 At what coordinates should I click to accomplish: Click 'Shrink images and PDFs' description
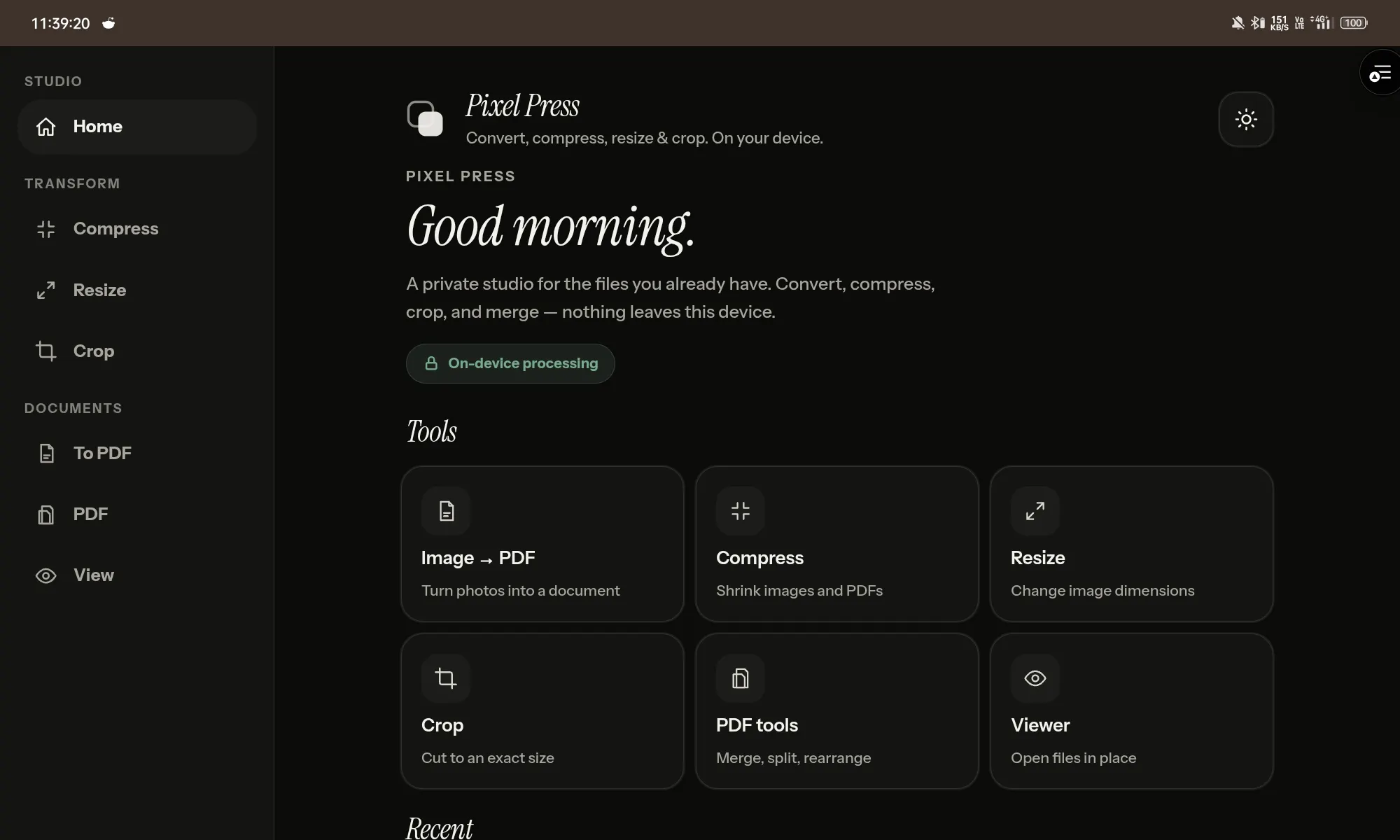point(799,591)
